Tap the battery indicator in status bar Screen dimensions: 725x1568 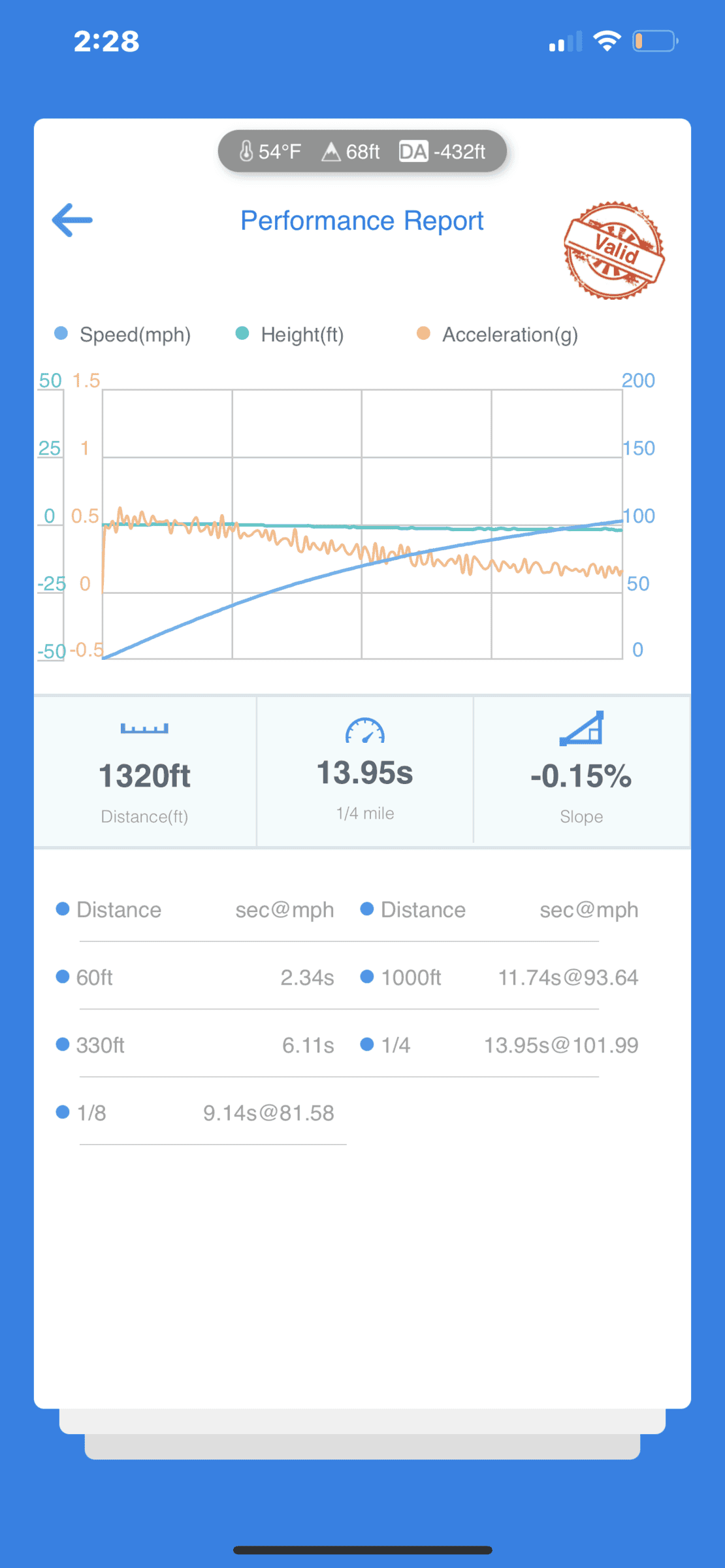654,41
